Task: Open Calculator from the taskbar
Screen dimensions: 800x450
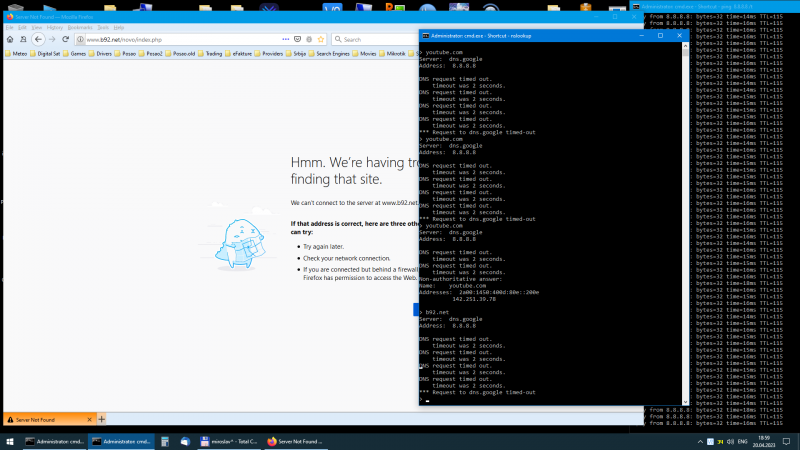Action: (x=165, y=441)
